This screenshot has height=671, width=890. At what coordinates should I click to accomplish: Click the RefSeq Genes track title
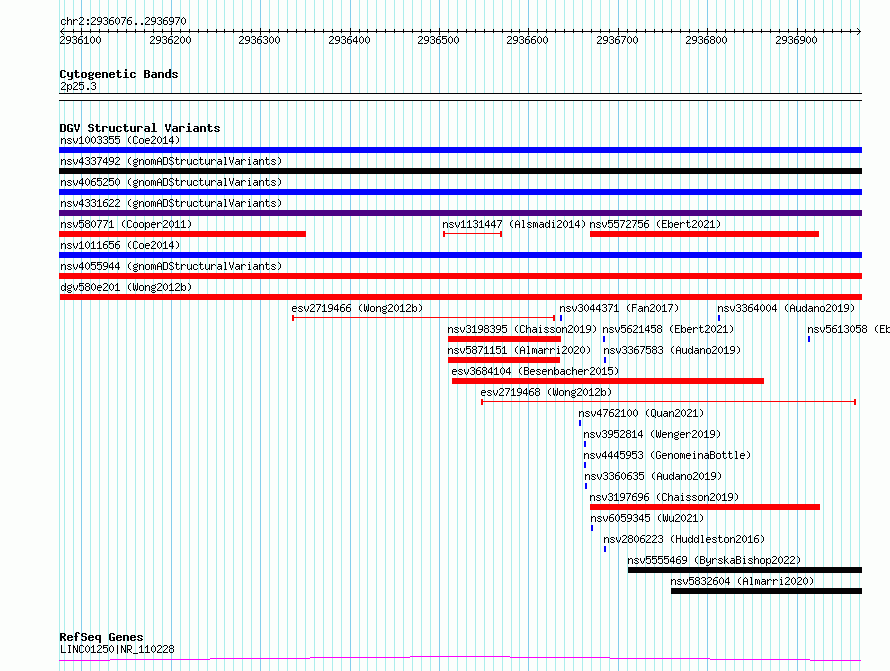pos(101,637)
